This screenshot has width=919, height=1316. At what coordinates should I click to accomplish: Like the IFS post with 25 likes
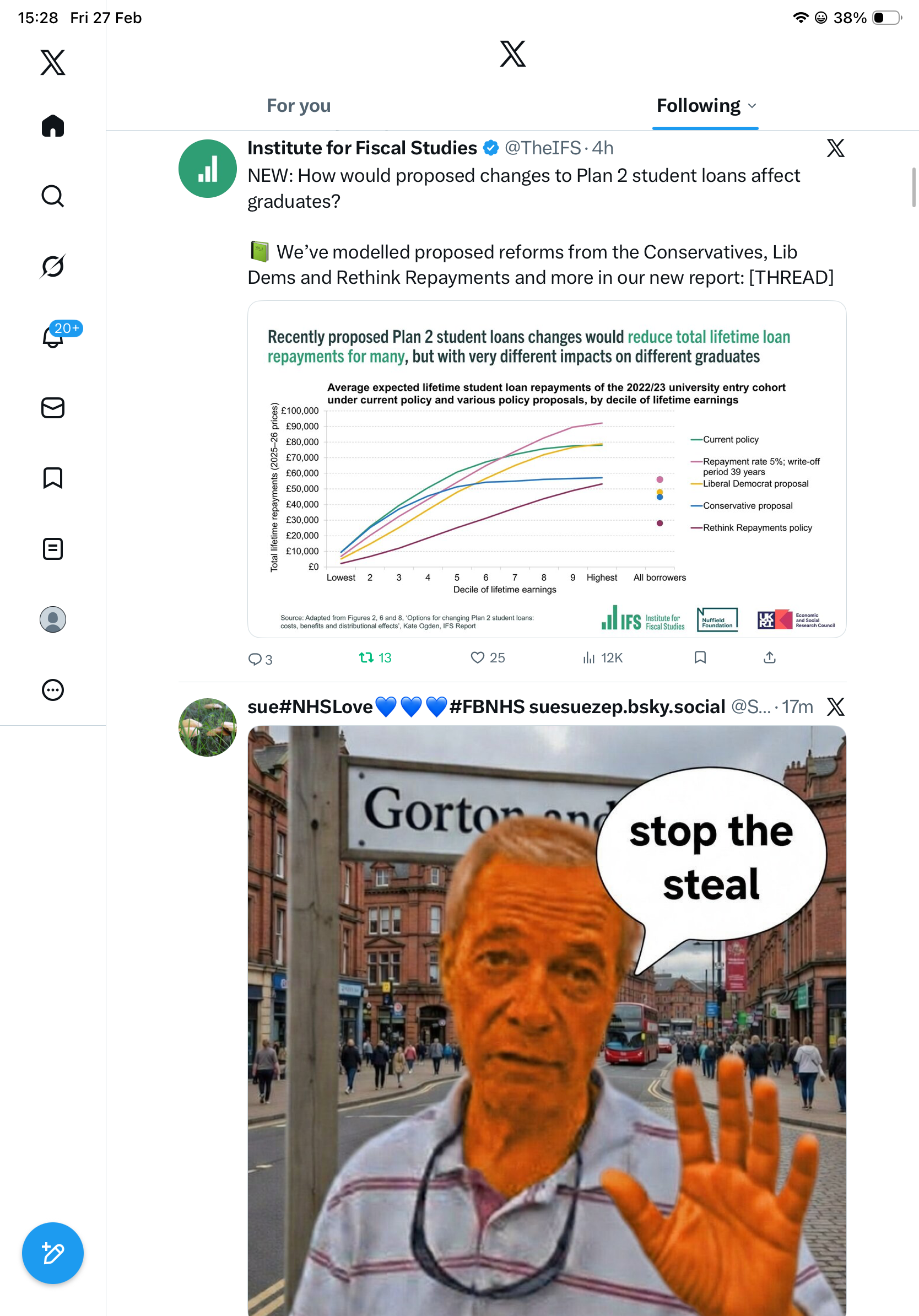pyautogui.click(x=487, y=657)
